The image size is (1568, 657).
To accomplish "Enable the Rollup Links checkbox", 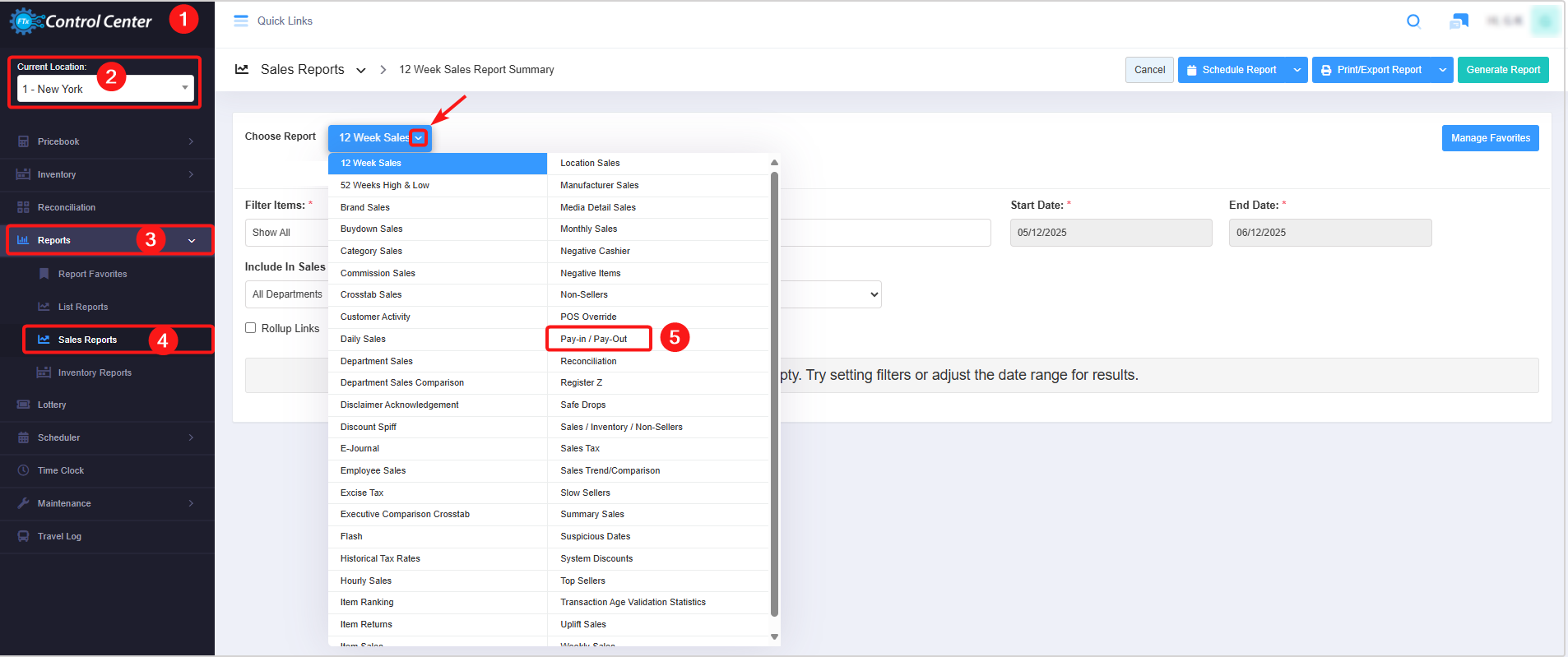I will pos(251,328).
